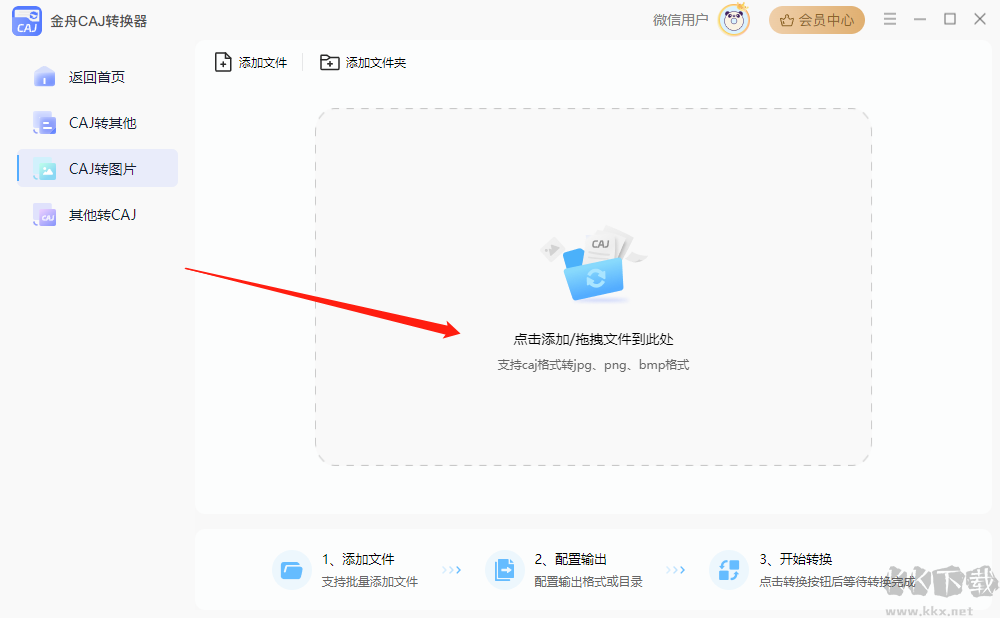Switch to 其他转CAJ in sidebar
The height and width of the screenshot is (618, 1000).
[x=97, y=215]
